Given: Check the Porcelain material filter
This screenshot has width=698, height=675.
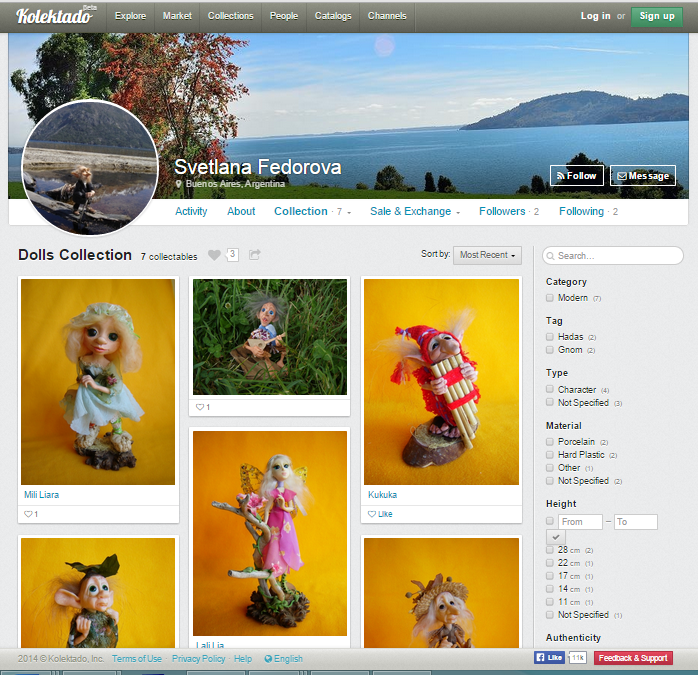Looking at the screenshot, I should click(x=550, y=441).
